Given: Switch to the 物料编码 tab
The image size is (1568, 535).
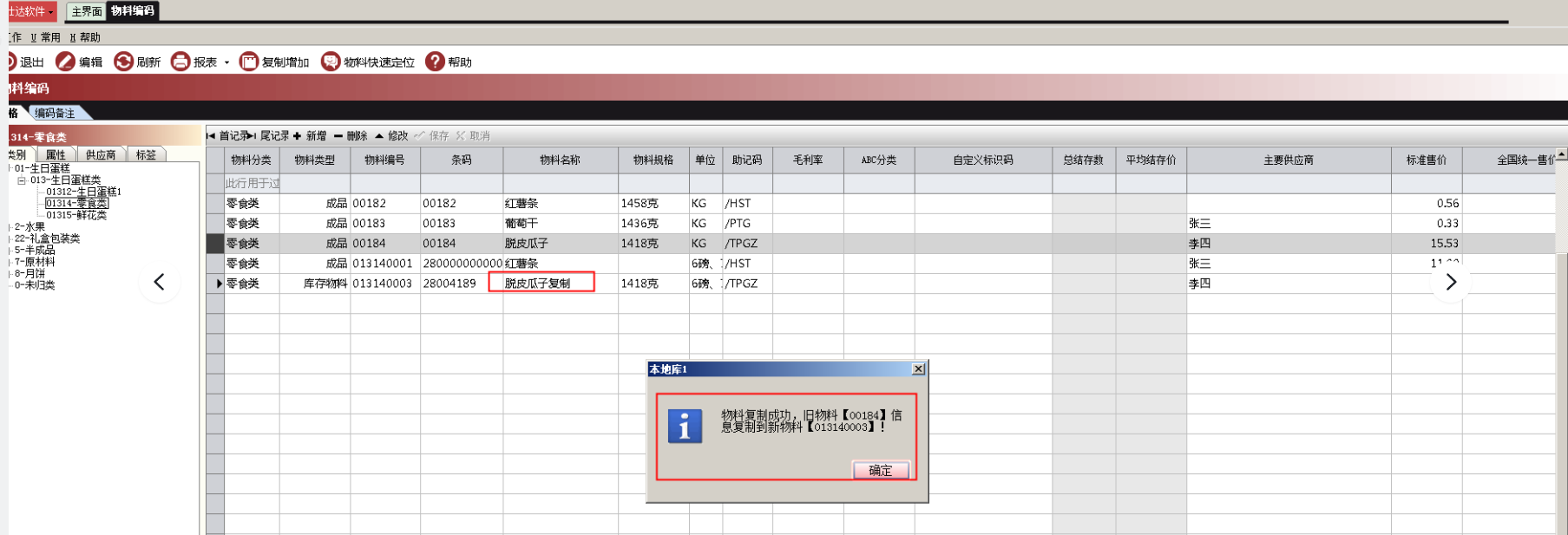Looking at the screenshot, I should (x=133, y=11).
